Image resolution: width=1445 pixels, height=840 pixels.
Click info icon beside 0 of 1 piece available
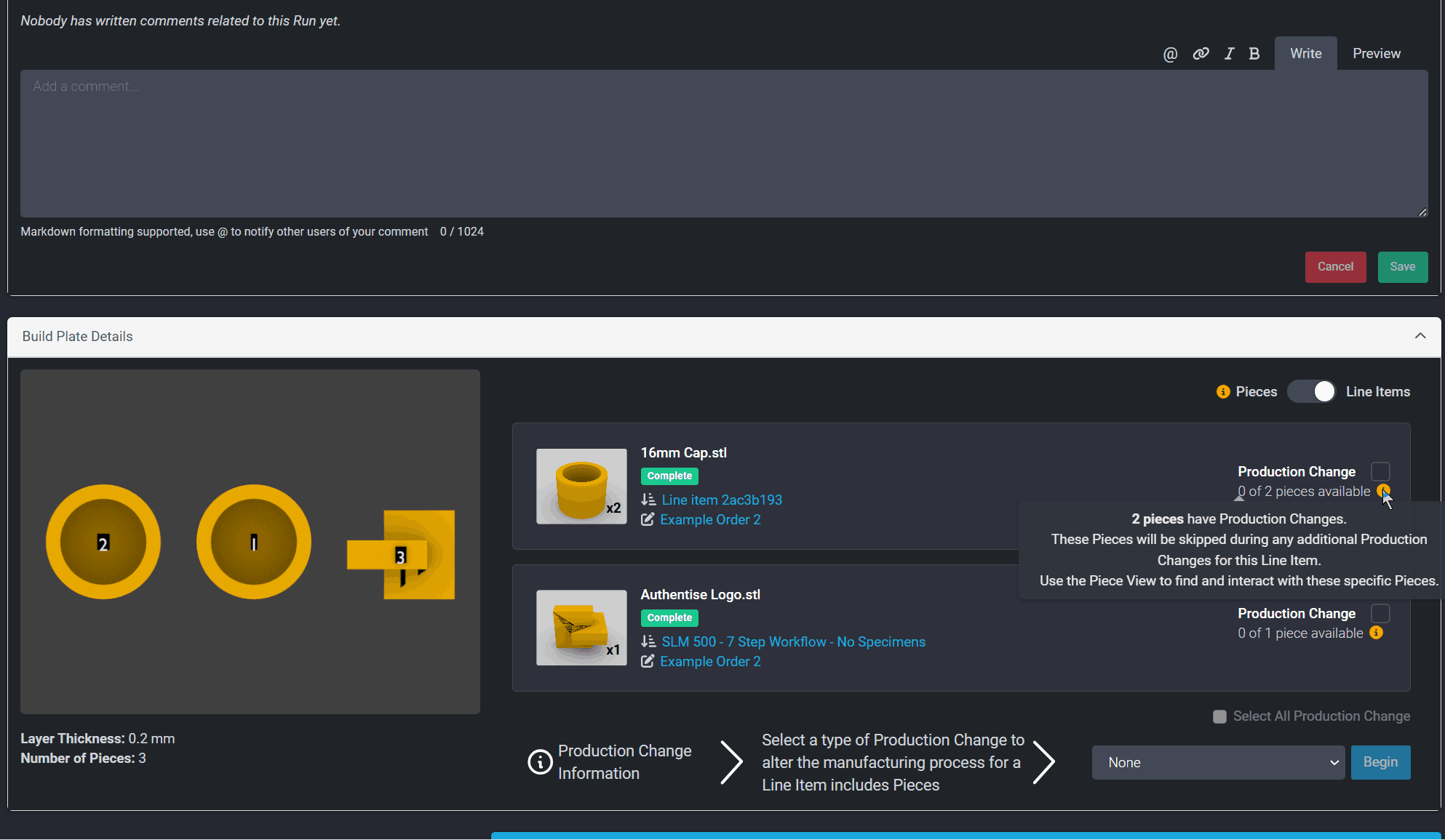click(1376, 633)
